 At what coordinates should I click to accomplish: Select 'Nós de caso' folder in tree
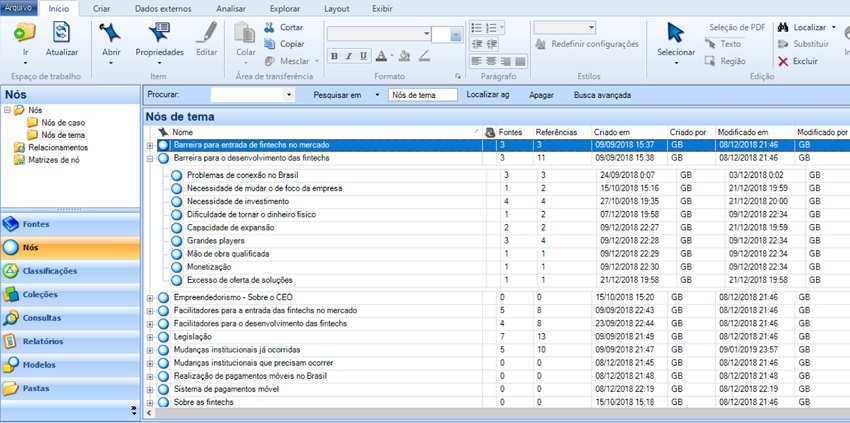[62, 122]
